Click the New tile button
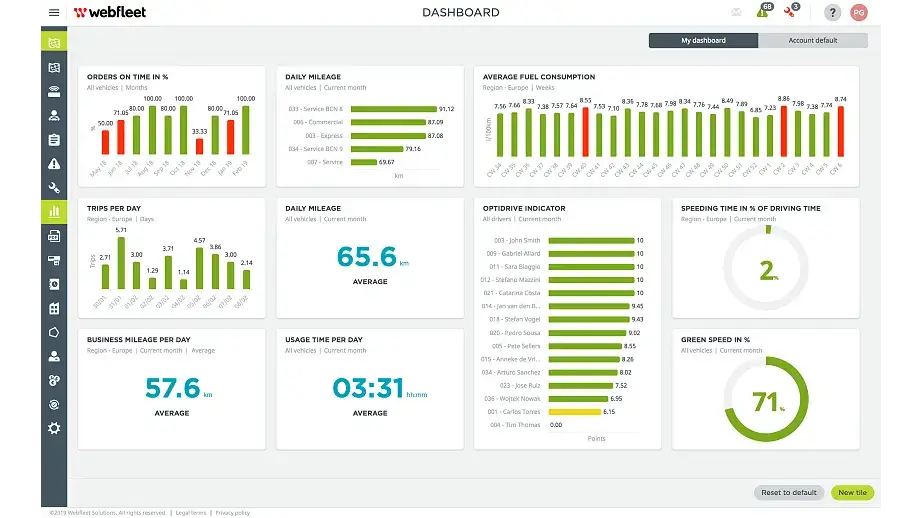The image size is (921, 518). (853, 493)
